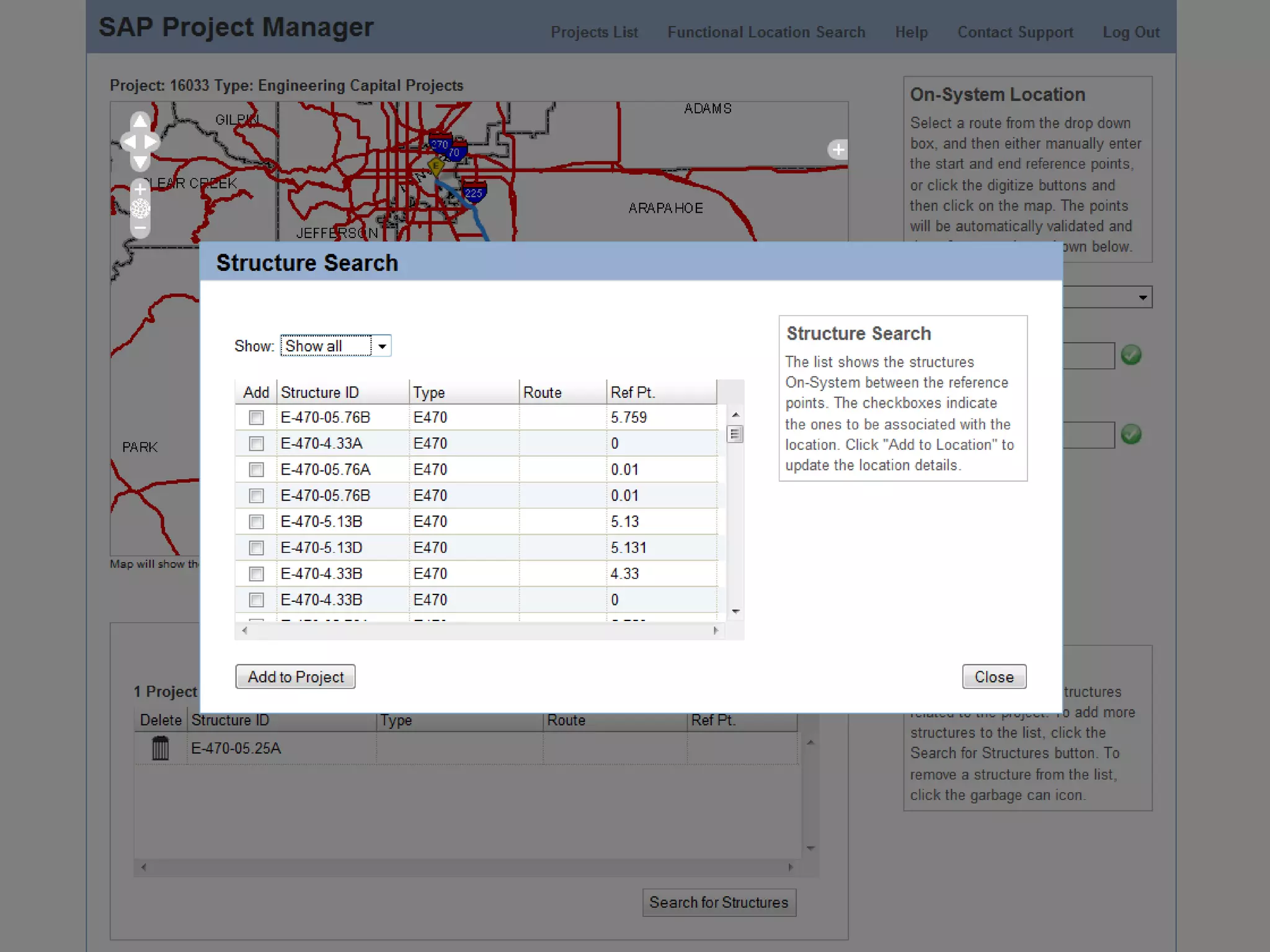Click the 5.759 reference point value
This screenshot has height=952, width=1270.
tap(628, 418)
